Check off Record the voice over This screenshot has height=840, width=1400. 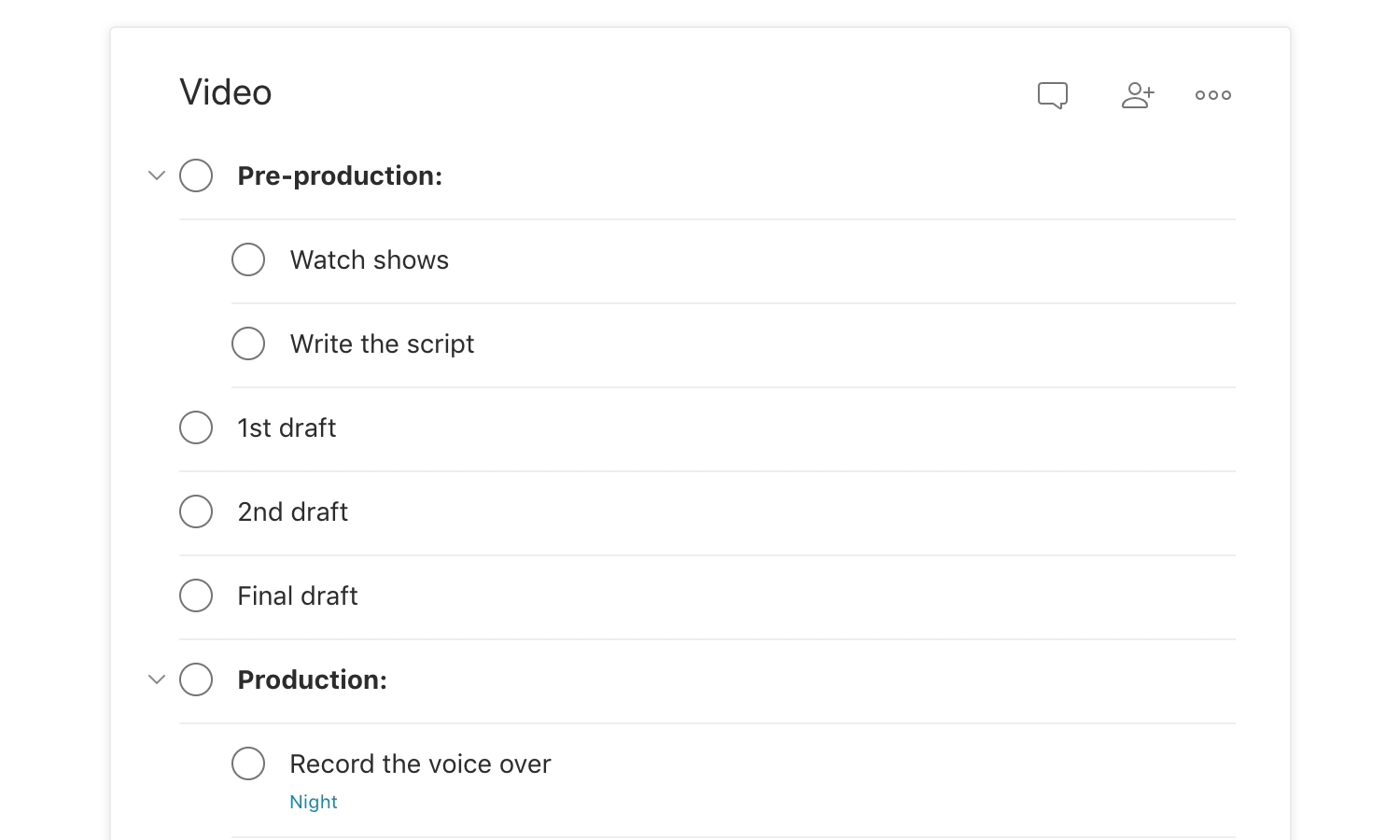pyautogui.click(x=248, y=763)
